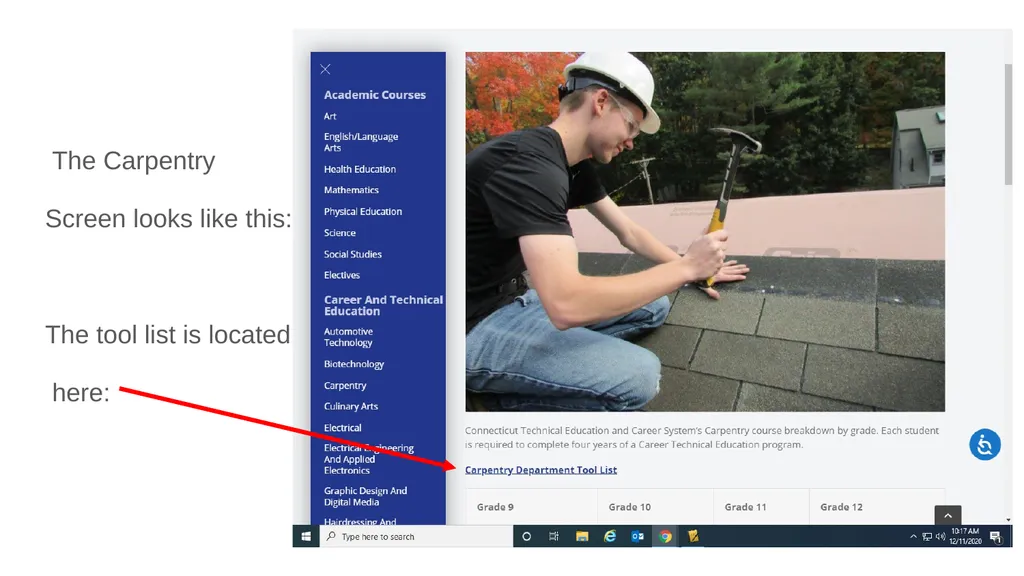The image size is (1024, 576).
Task: Open the Windows Start menu
Action: coord(306,537)
